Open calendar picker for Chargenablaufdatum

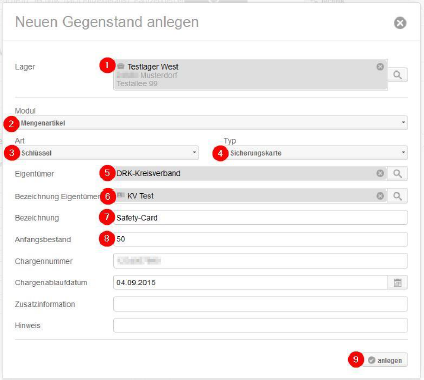click(x=397, y=283)
